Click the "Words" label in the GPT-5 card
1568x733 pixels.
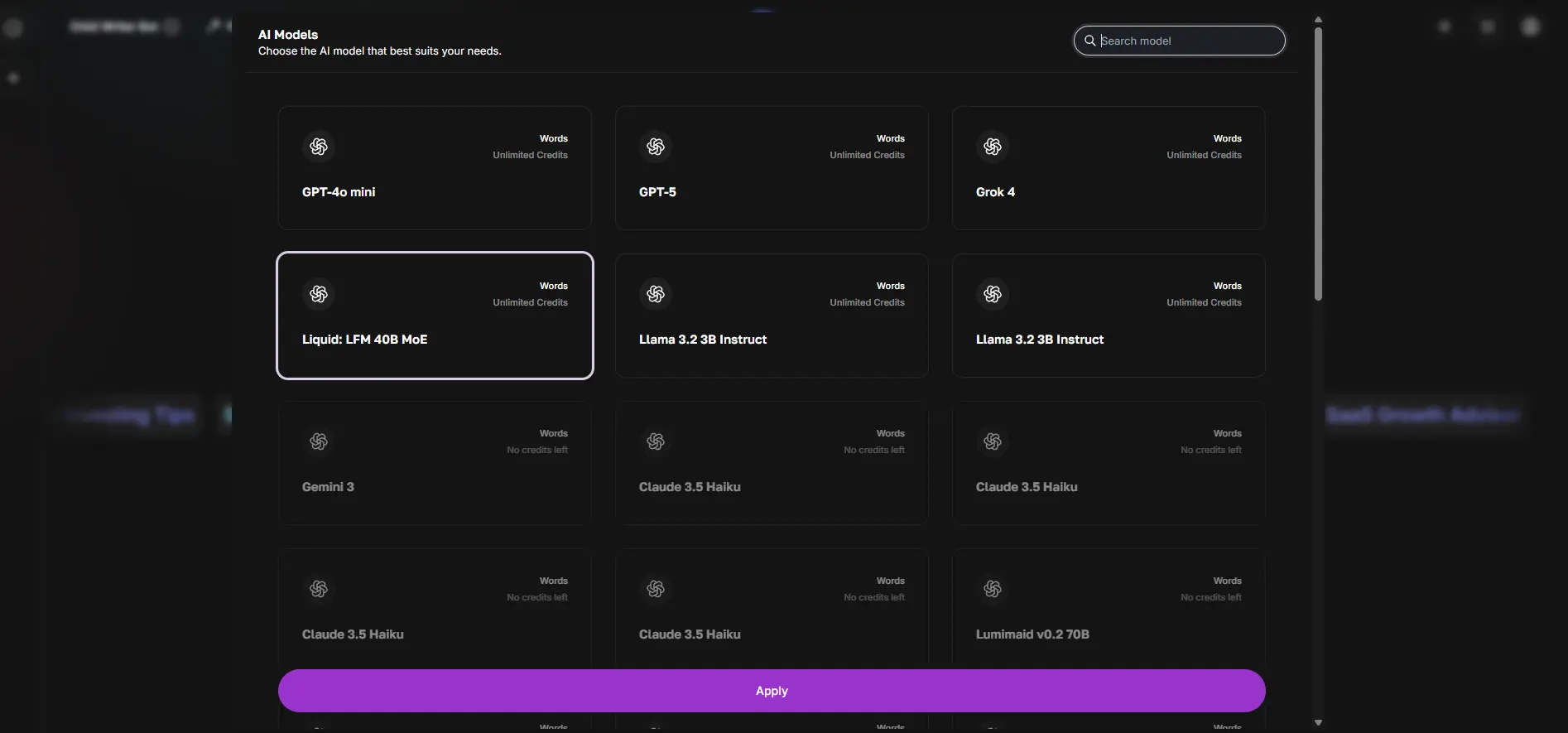tap(891, 138)
